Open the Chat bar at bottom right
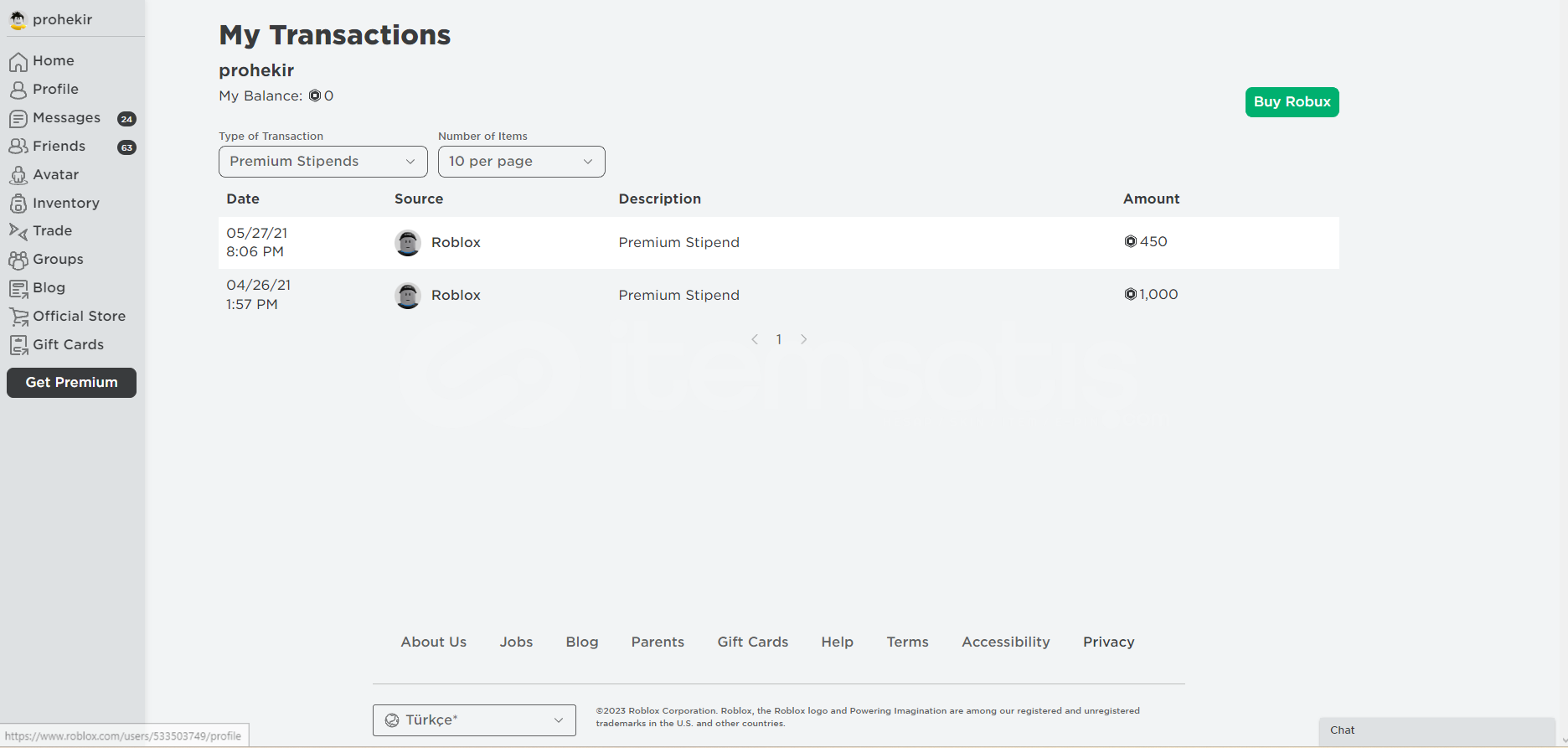 click(x=1437, y=730)
